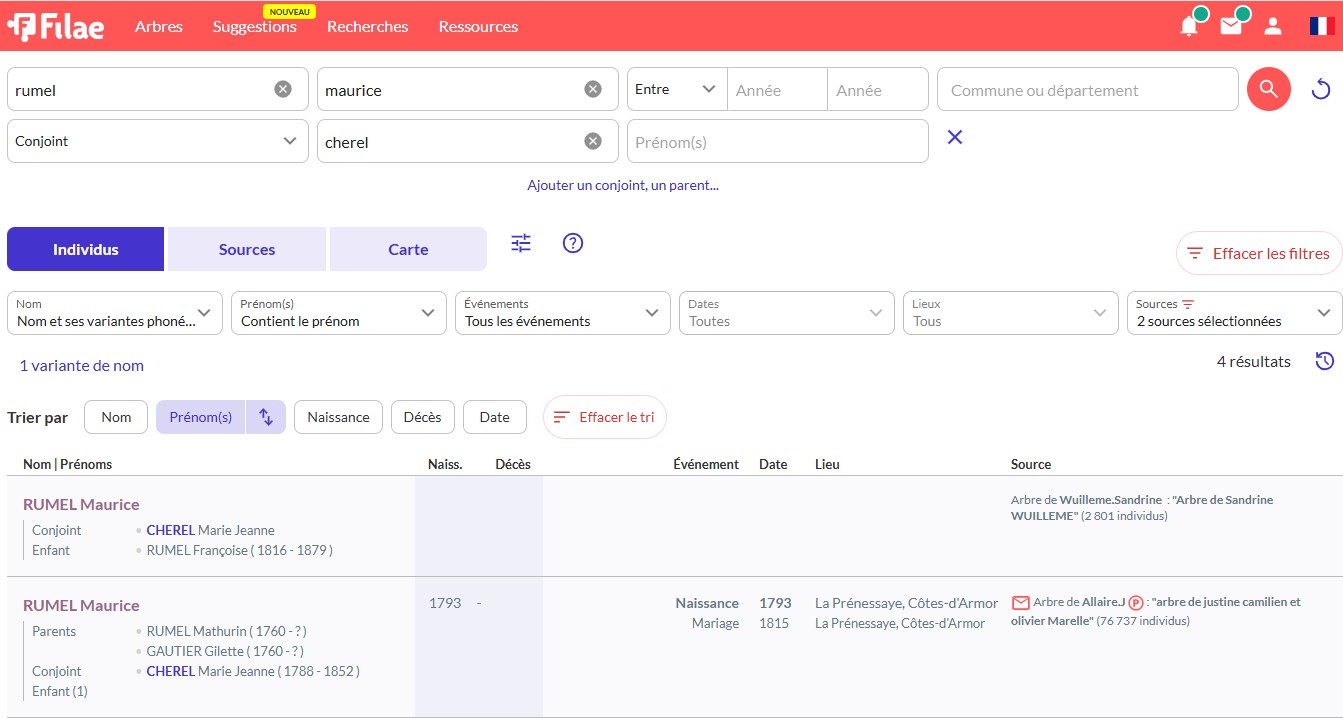Click the '4 résultats' count text
1343x718 pixels.
1253,361
